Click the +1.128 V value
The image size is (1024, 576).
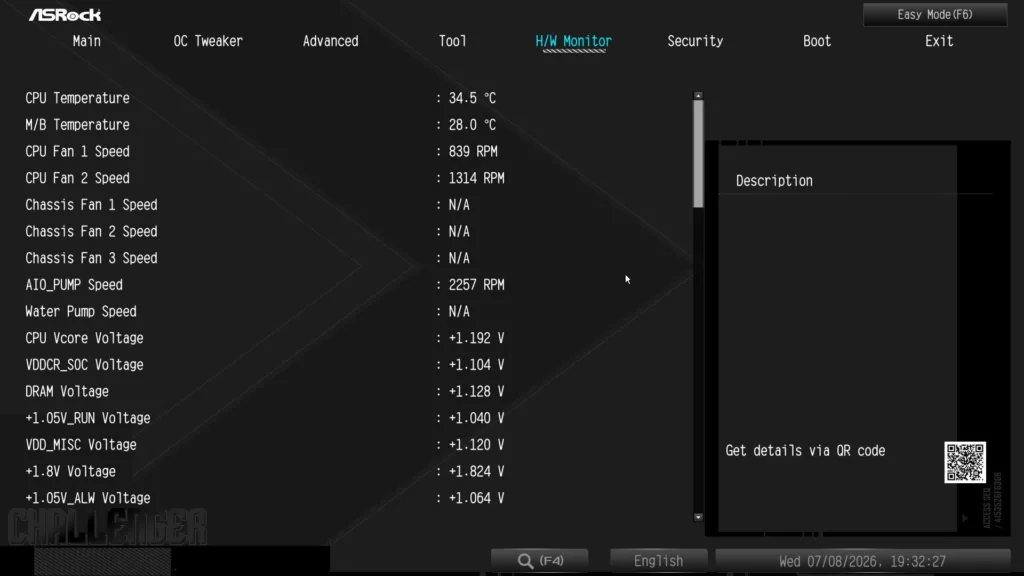(x=476, y=392)
